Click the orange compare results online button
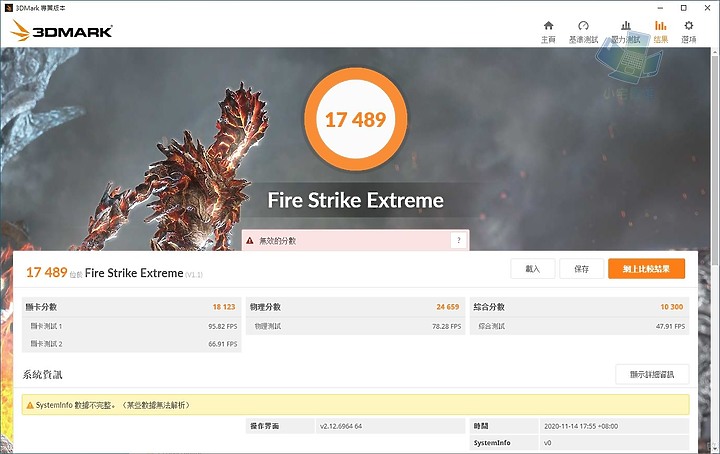Viewport: 720px width, 454px height. click(x=646, y=269)
